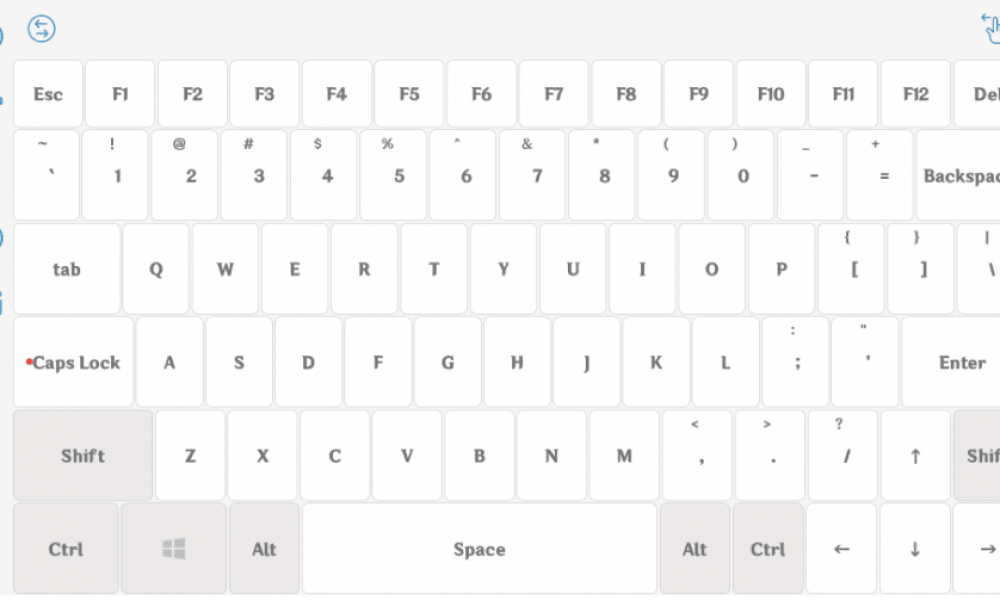Tap the forward slash question mark key
The height and width of the screenshot is (600, 1000).
[x=843, y=455]
